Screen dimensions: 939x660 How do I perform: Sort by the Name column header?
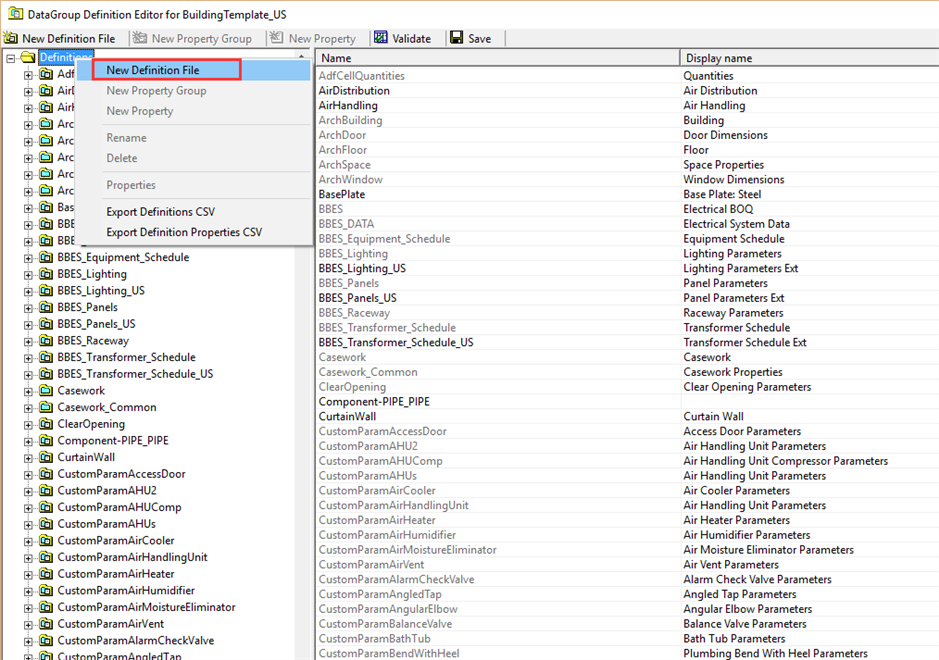point(498,58)
